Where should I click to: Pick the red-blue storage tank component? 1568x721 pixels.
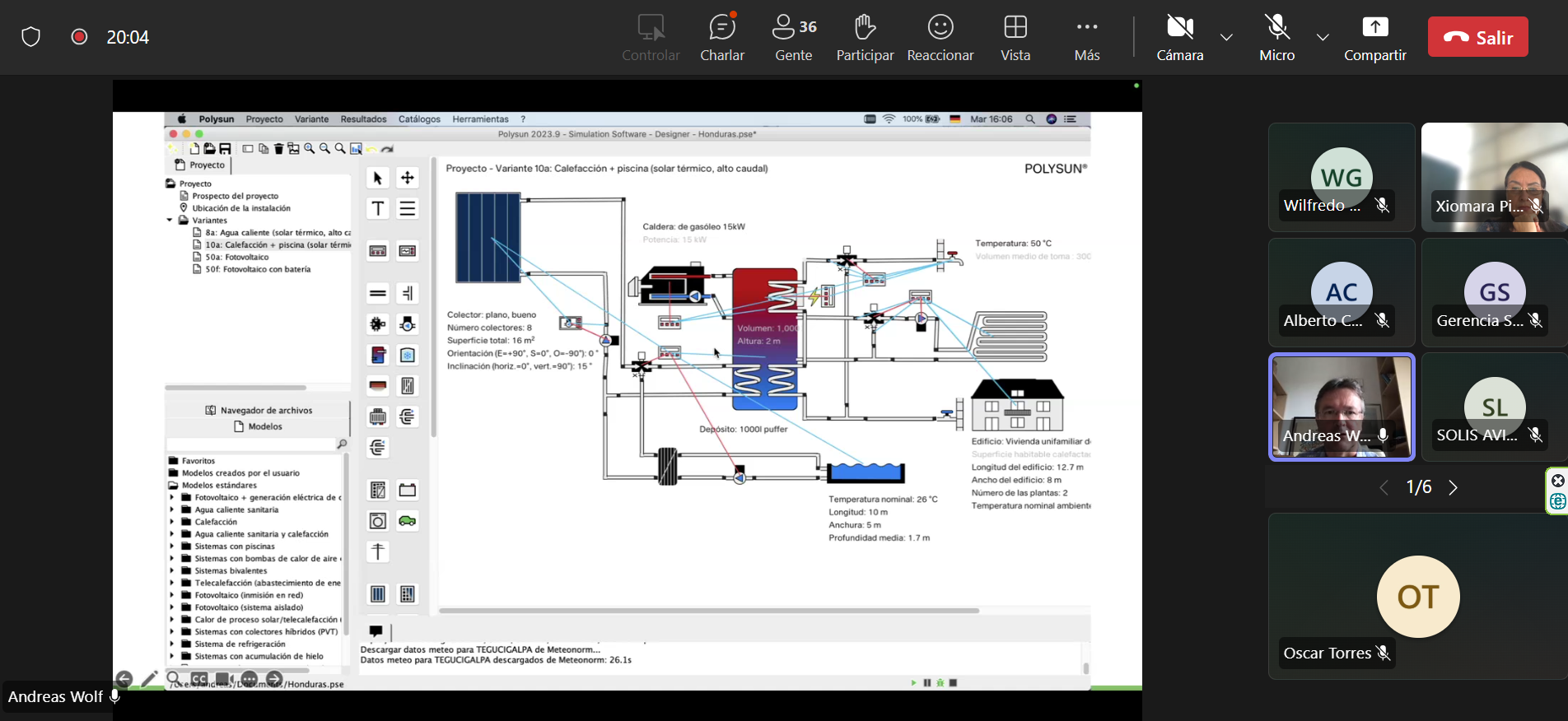[378, 355]
